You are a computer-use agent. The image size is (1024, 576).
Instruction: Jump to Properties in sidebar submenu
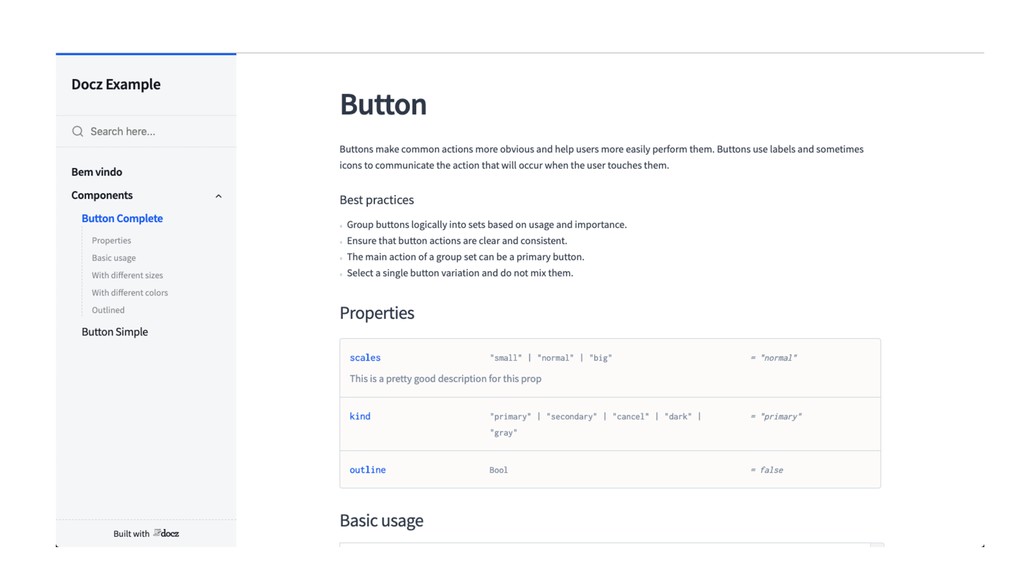pyautogui.click(x=111, y=240)
